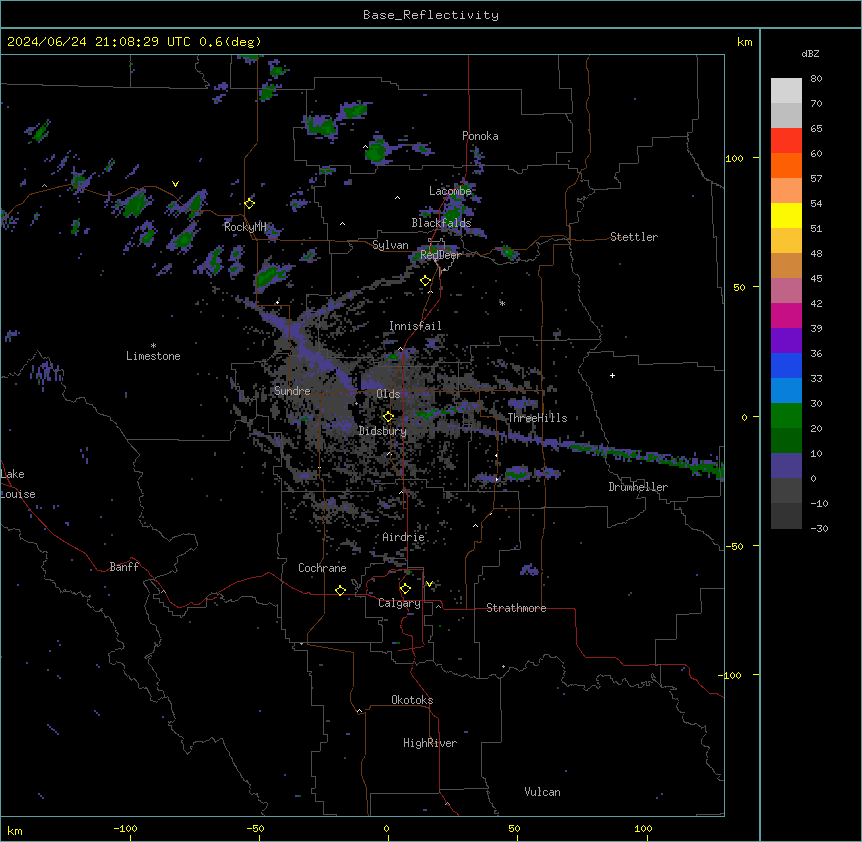Select the pink 45-42 dBZ legend swatch
The height and width of the screenshot is (842, 862).
(x=786, y=291)
